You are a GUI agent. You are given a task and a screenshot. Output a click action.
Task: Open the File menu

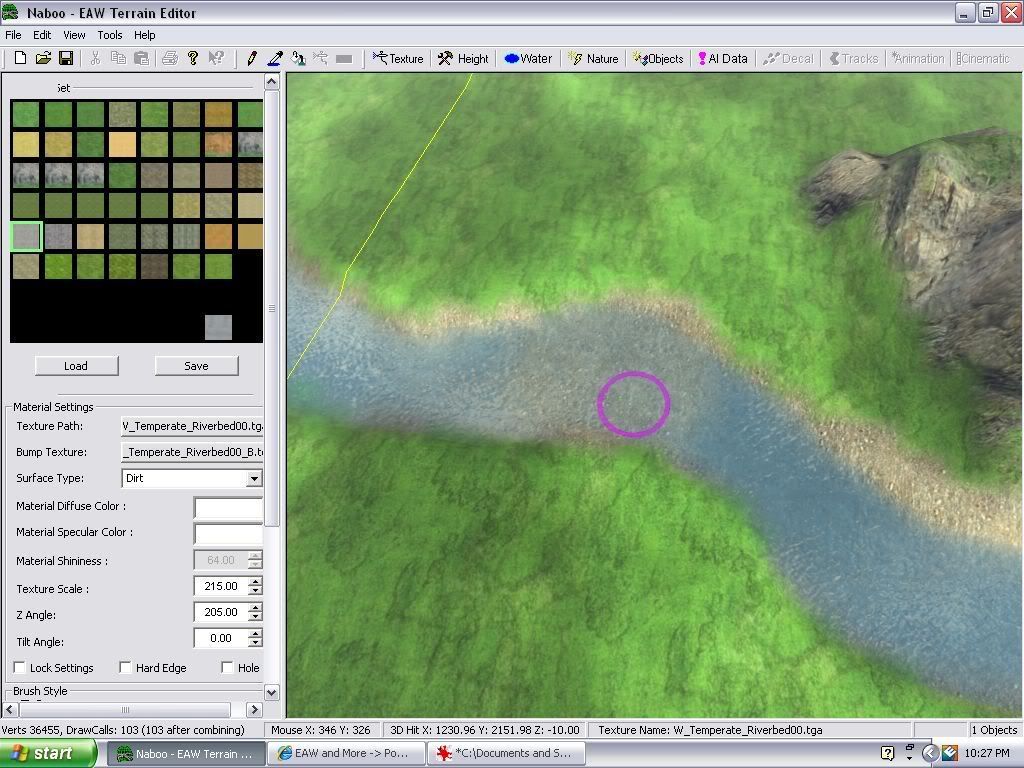coord(13,35)
